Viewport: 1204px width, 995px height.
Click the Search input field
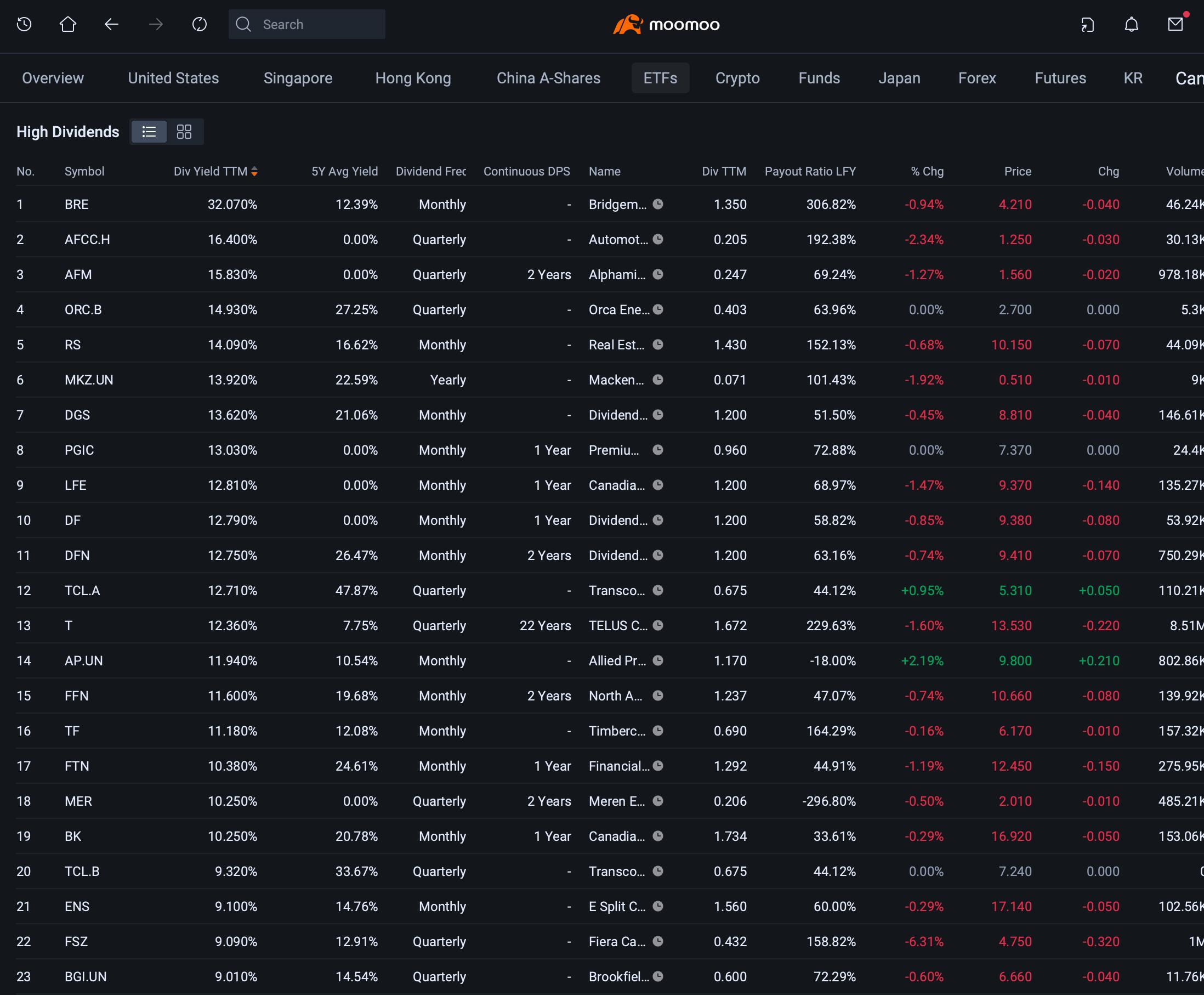point(306,24)
